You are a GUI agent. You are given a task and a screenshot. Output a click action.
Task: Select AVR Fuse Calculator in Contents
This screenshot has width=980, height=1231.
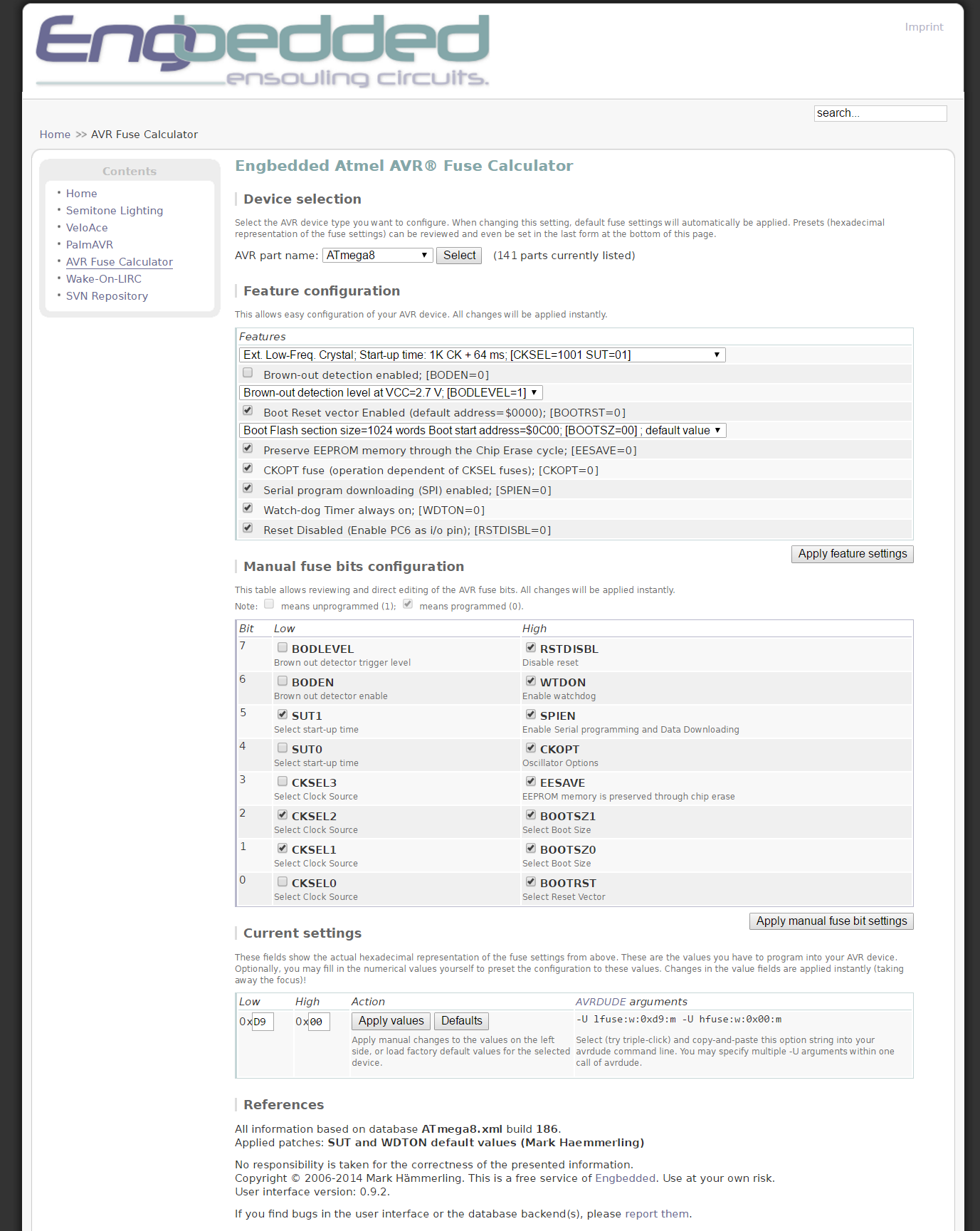120,262
